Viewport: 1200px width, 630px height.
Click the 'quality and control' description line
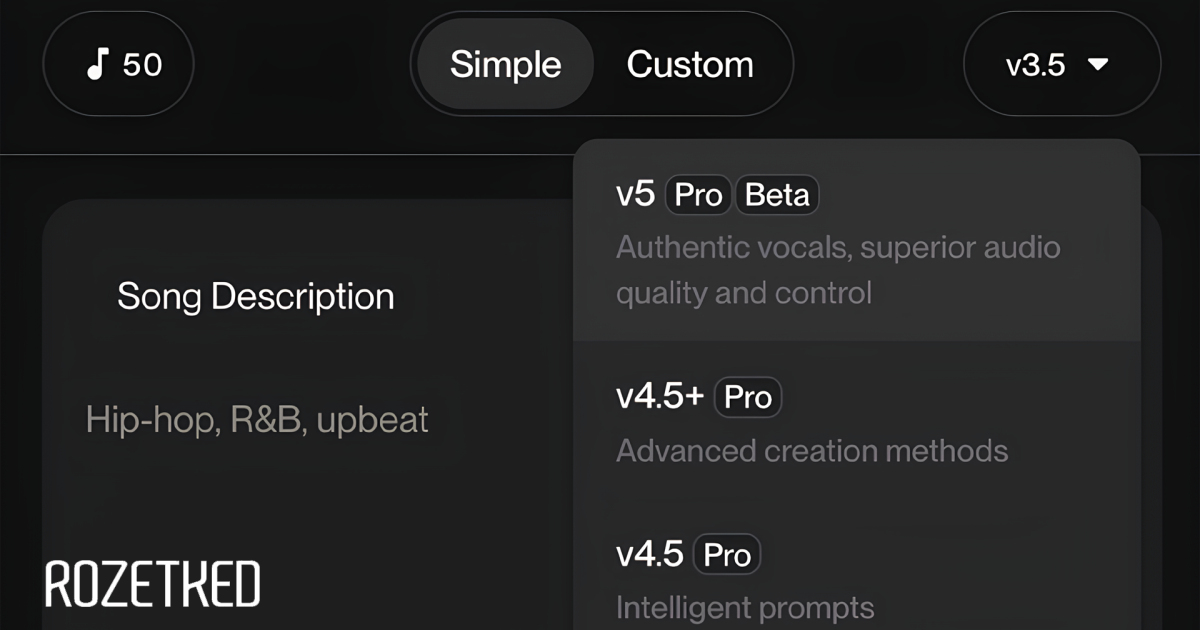tap(744, 293)
